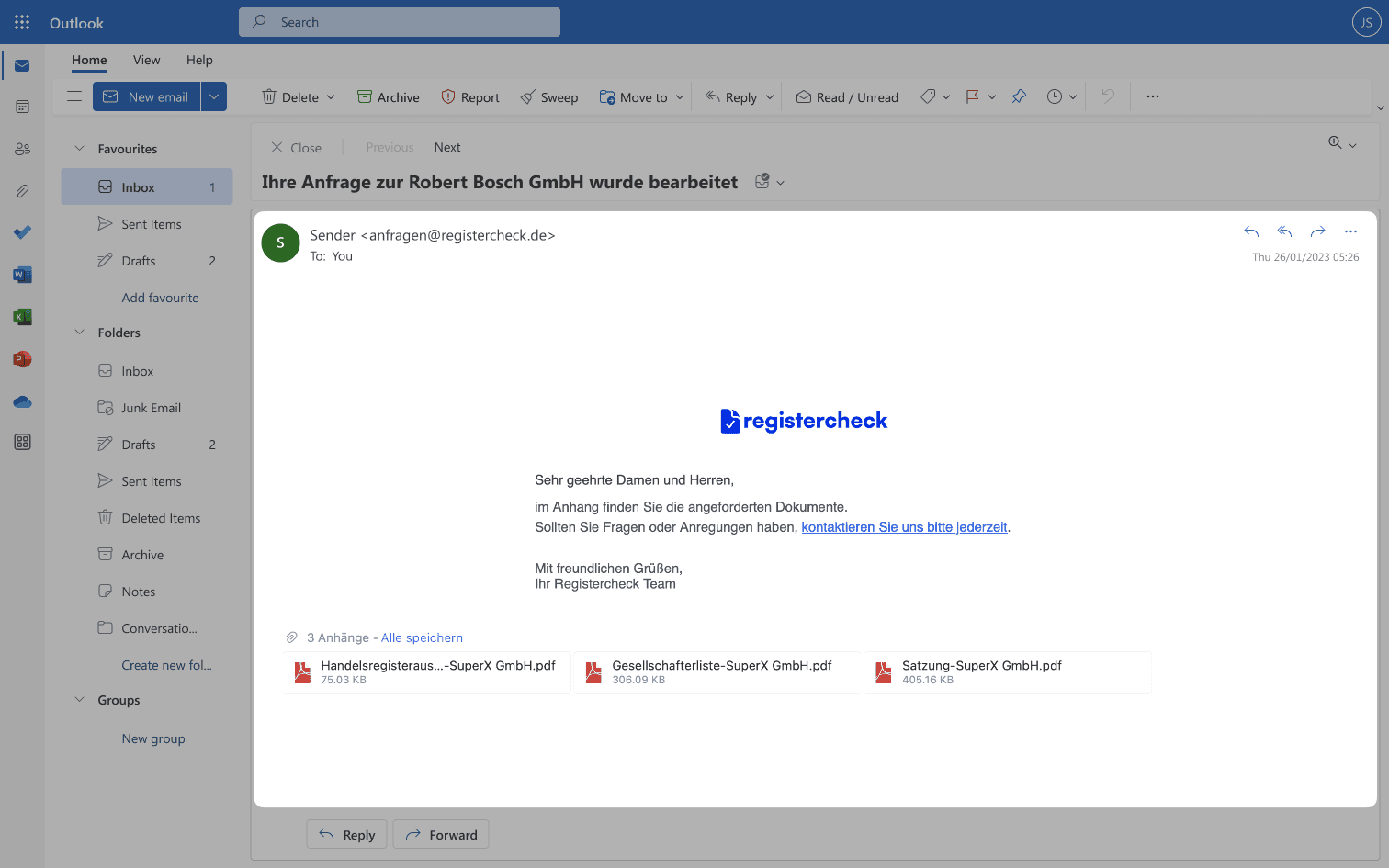Click in the Search box
Viewport: 1389px width, 868px height.
400,22
